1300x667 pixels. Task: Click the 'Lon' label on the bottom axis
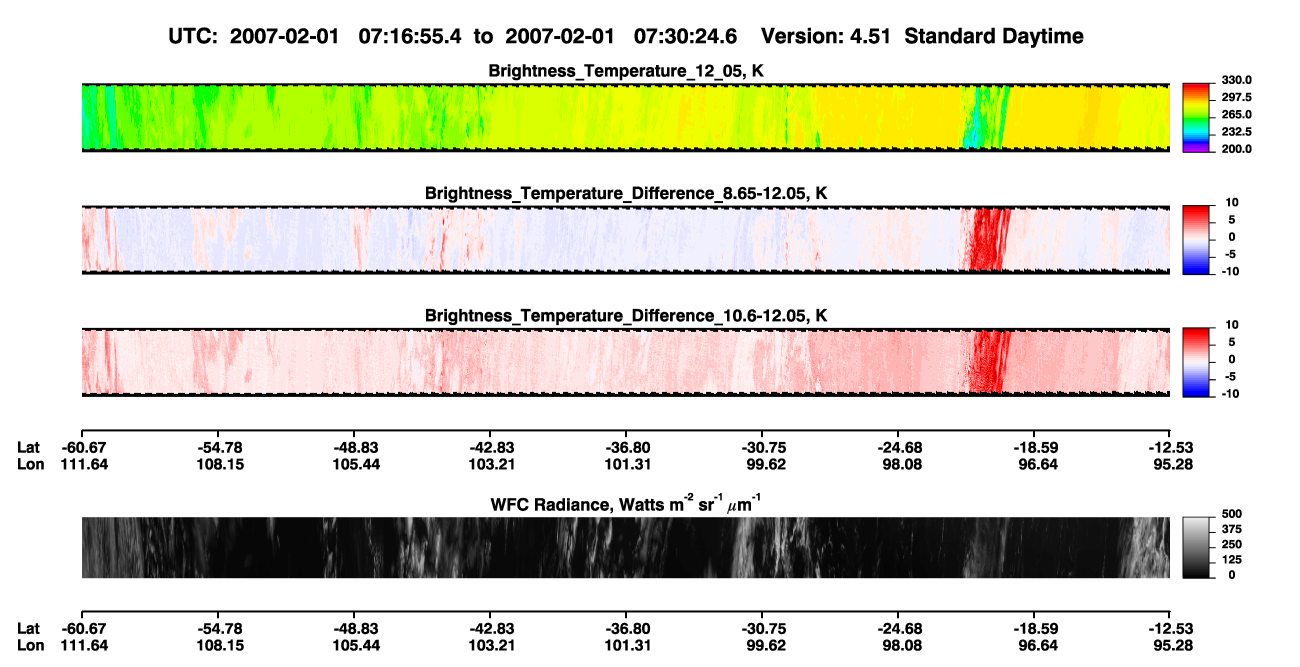tap(30, 645)
